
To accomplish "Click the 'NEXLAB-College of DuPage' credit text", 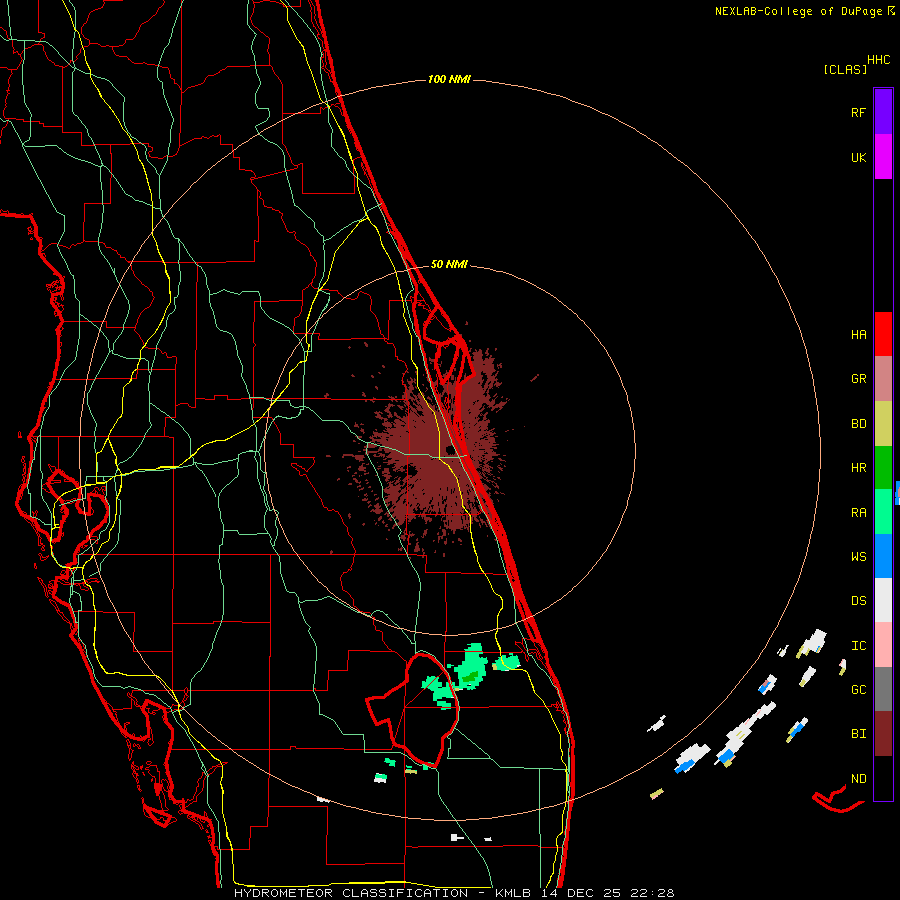I will [x=798, y=11].
